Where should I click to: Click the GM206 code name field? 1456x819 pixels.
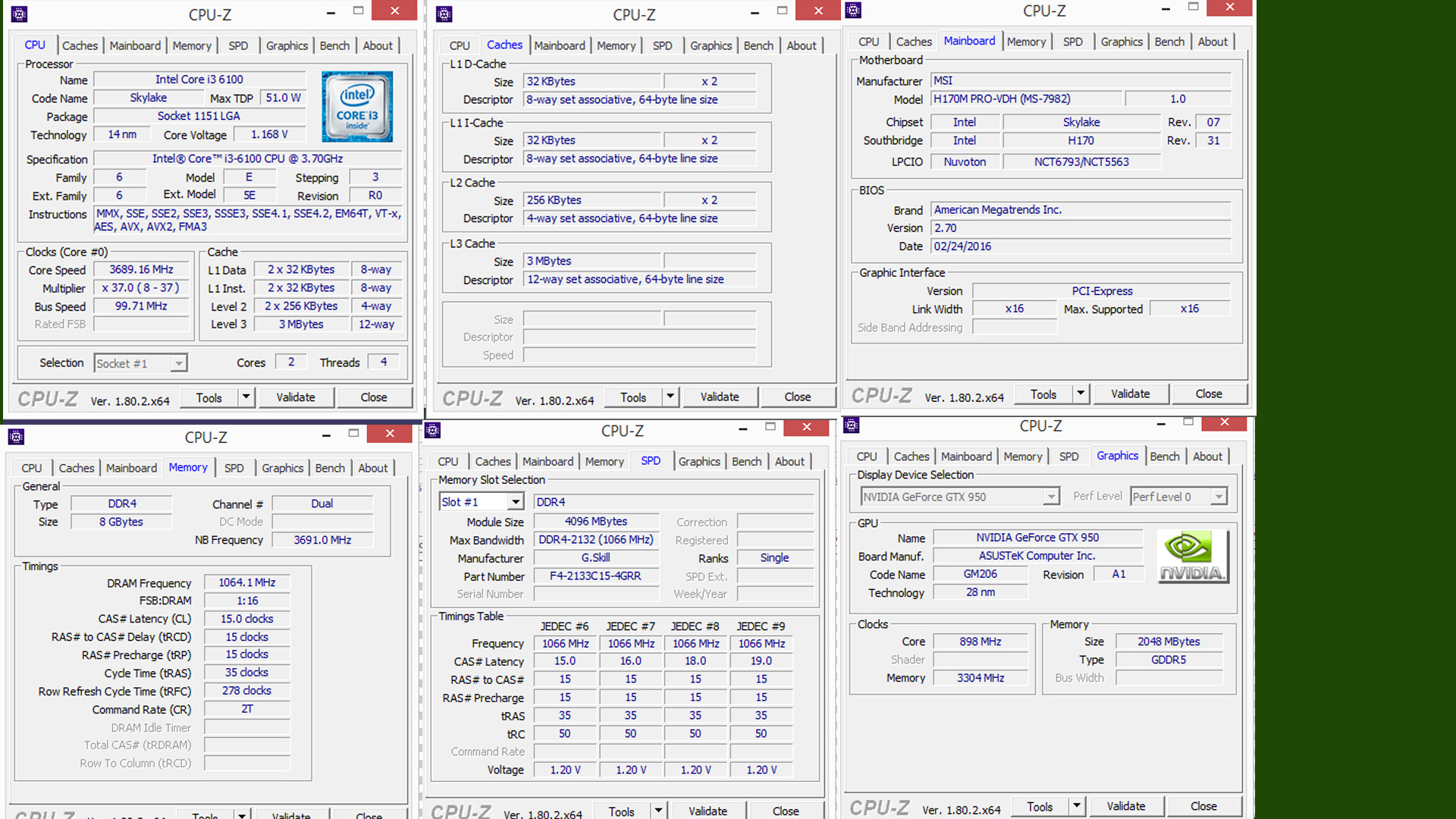click(981, 574)
